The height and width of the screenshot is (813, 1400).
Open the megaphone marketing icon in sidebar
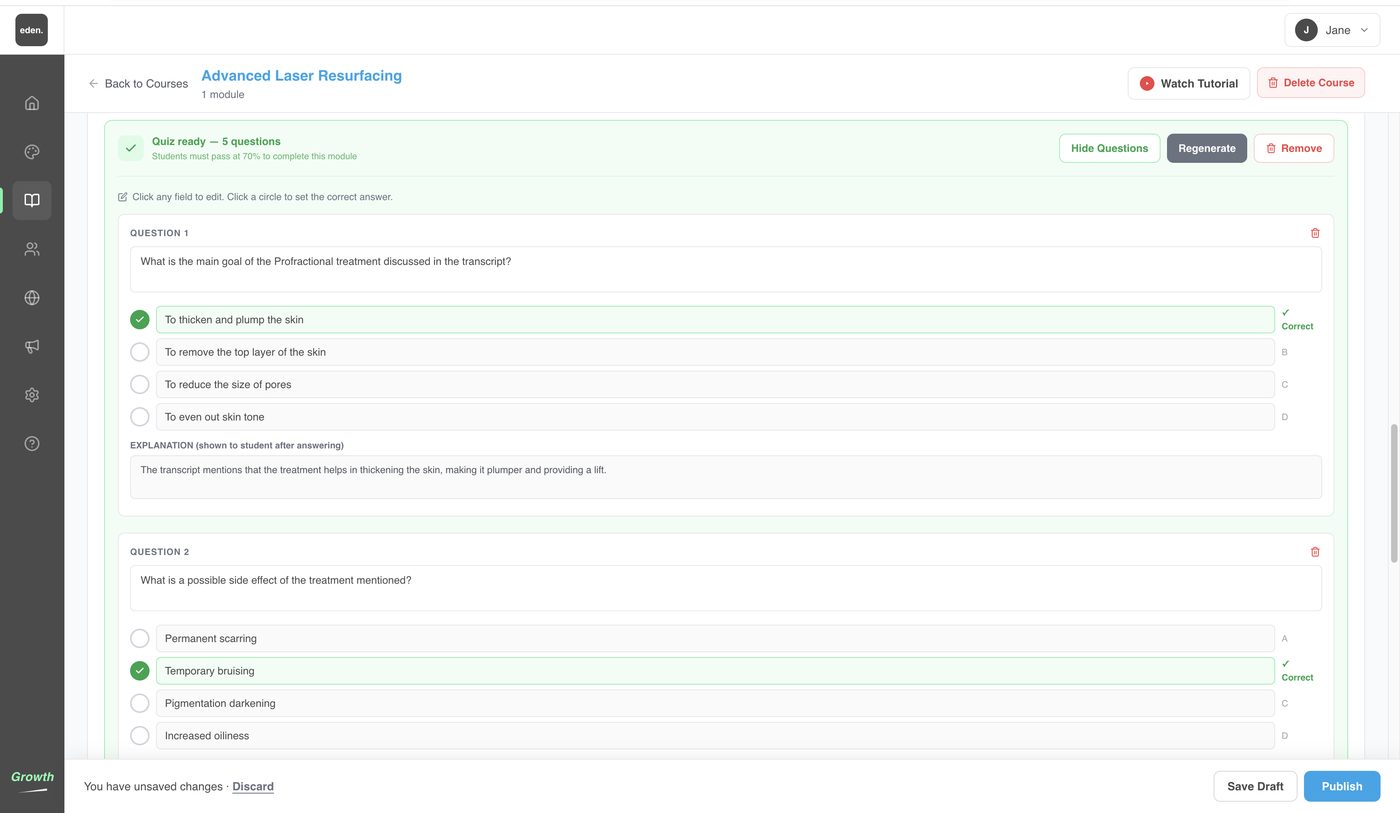point(32,346)
